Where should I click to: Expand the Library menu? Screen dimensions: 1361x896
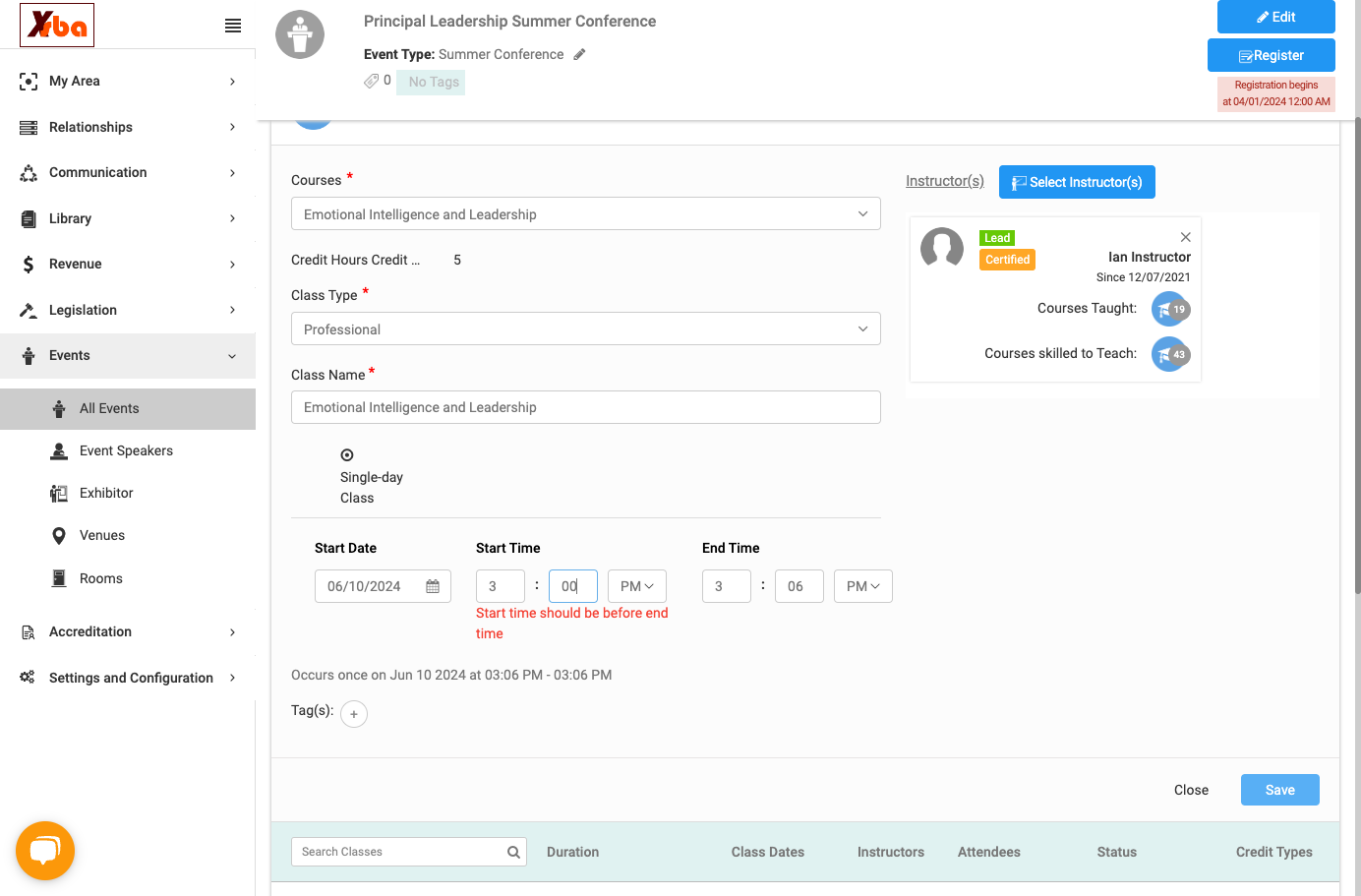click(128, 218)
